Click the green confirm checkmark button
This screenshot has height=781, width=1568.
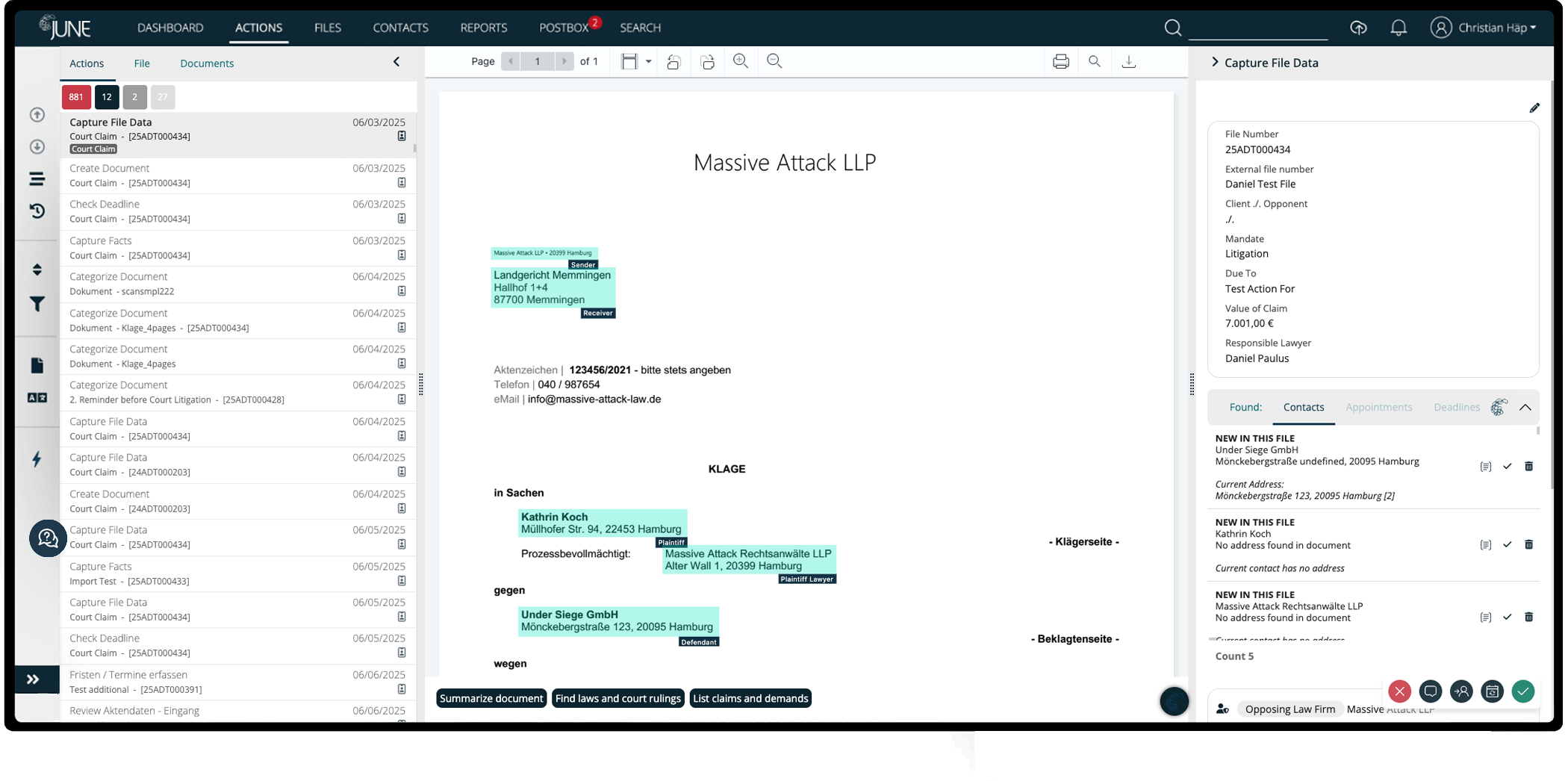[1522, 691]
